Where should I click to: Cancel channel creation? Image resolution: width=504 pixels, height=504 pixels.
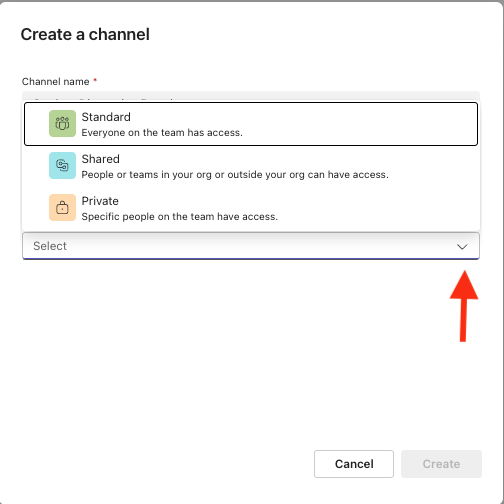coord(354,464)
